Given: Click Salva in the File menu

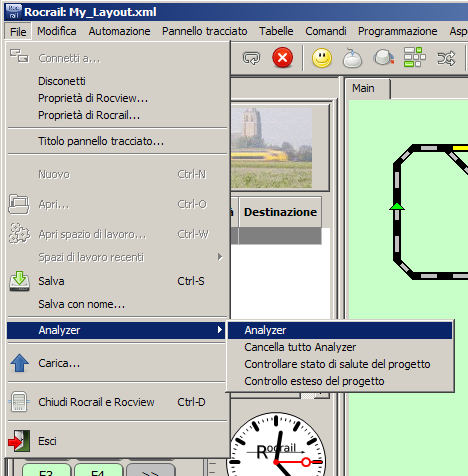Looking at the screenshot, I should [117, 281].
